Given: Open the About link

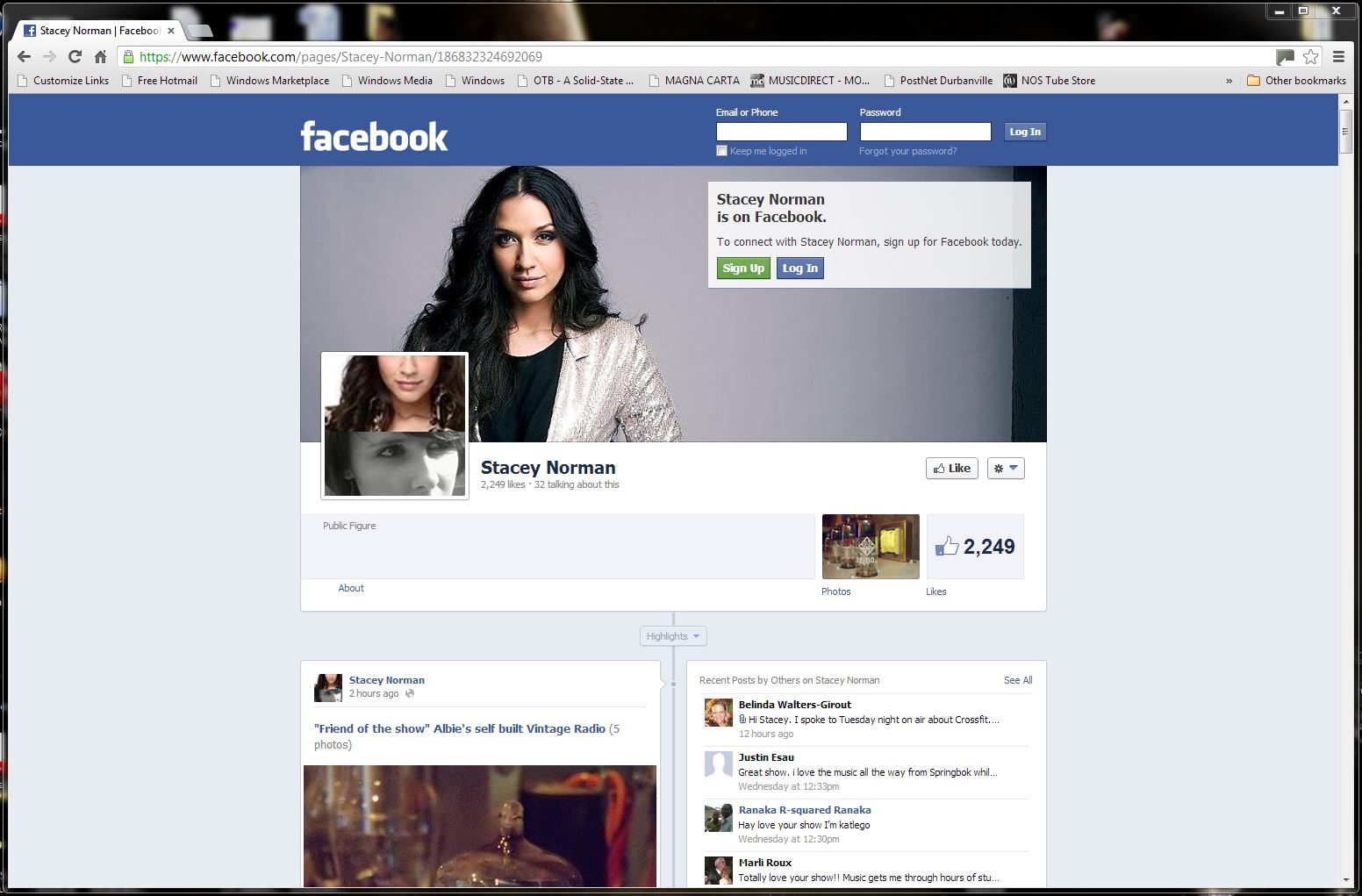Looking at the screenshot, I should coord(351,588).
